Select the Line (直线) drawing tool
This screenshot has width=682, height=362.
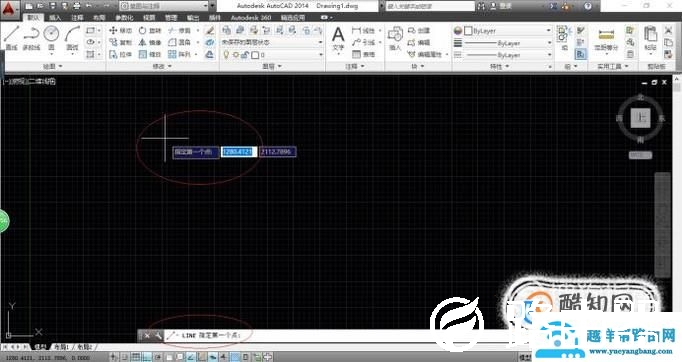click(x=11, y=37)
